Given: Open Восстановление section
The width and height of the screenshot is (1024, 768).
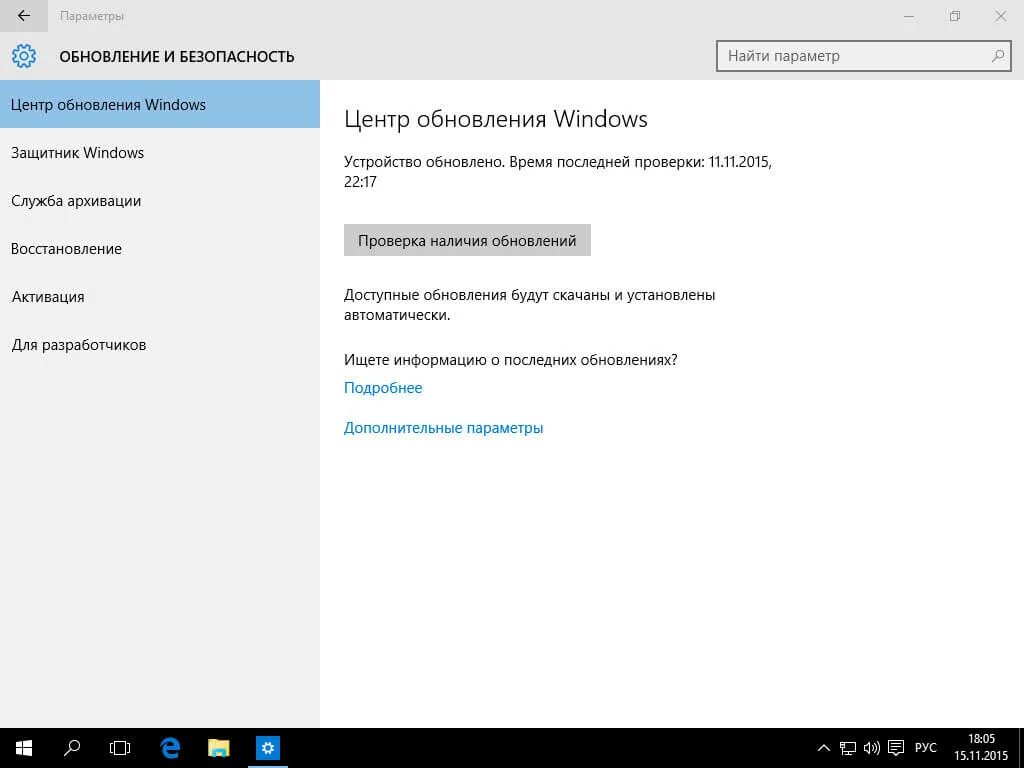Looking at the screenshot, I should pos(160,249).
